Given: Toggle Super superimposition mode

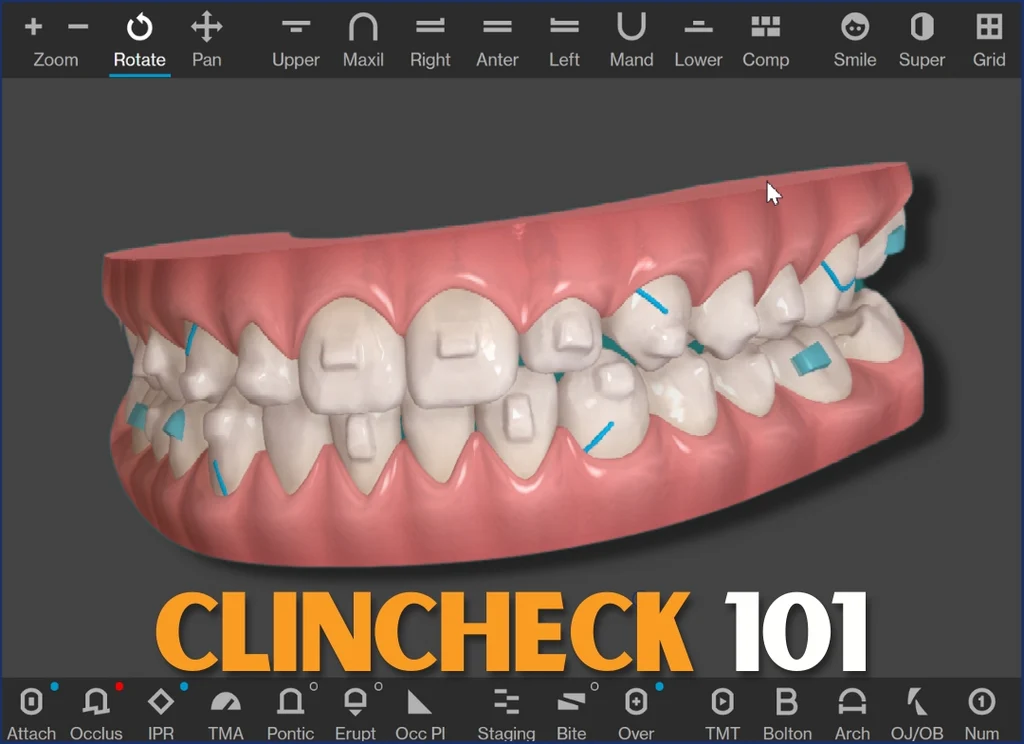Looking at the screenshot, I should 921,38.
